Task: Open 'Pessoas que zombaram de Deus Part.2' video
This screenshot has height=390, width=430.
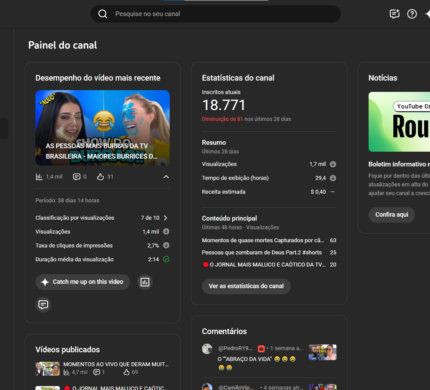Action: pos(262,252)
